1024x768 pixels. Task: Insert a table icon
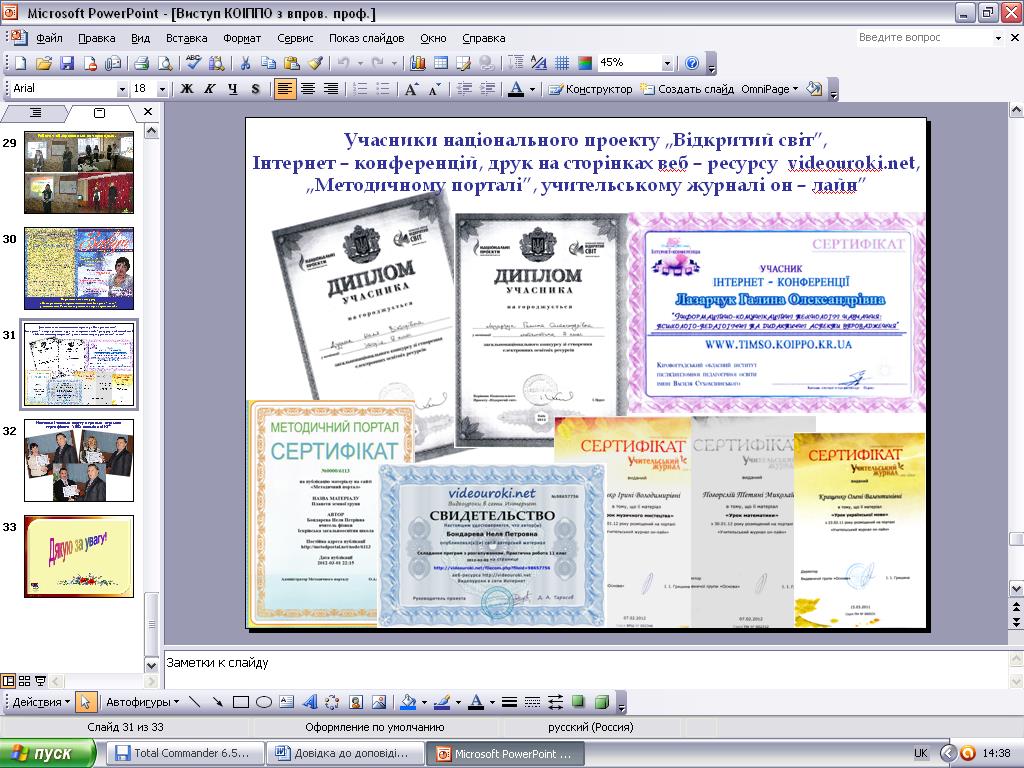pyautogui.click(x=441, y=63)
